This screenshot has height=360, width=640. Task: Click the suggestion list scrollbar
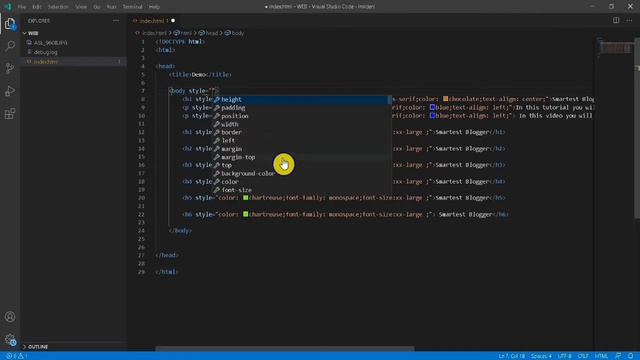pos(389,100)
